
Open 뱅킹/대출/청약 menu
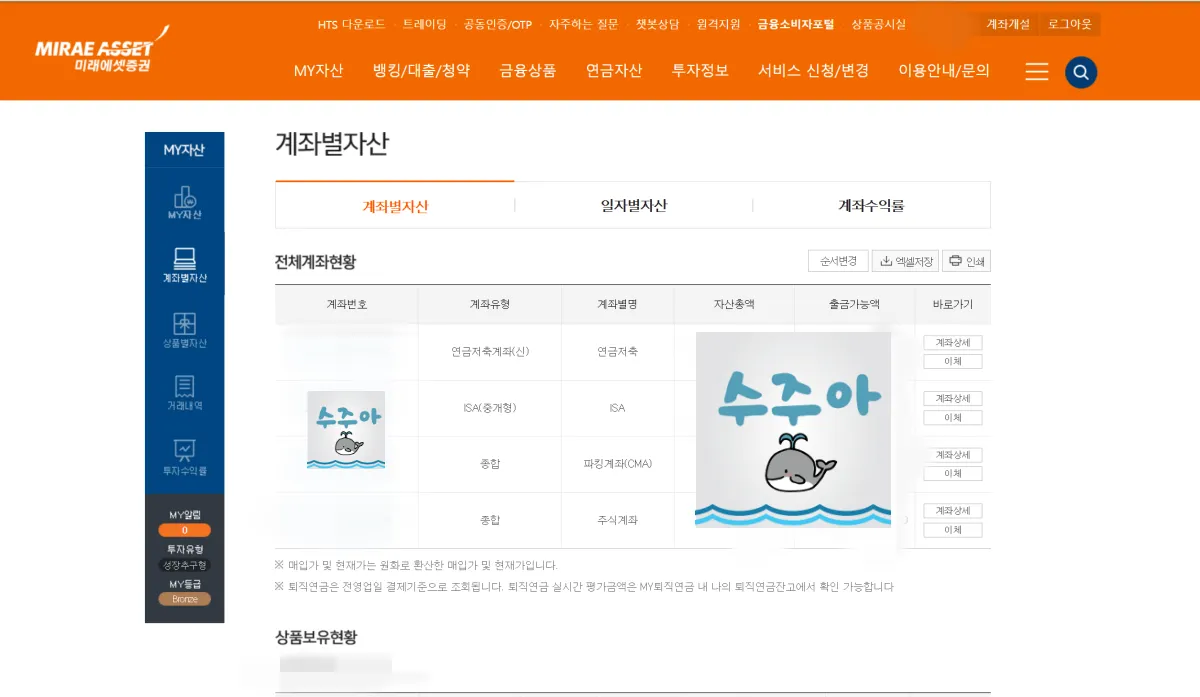421,71
